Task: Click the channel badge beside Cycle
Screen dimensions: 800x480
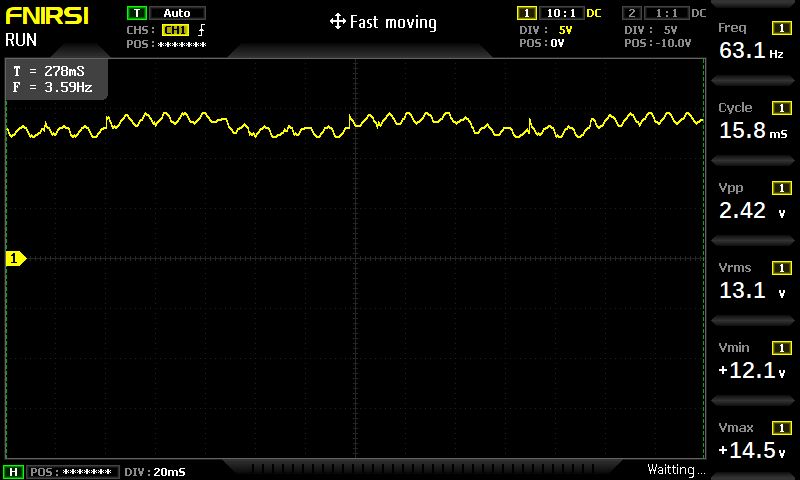Action: click(782, 108)
